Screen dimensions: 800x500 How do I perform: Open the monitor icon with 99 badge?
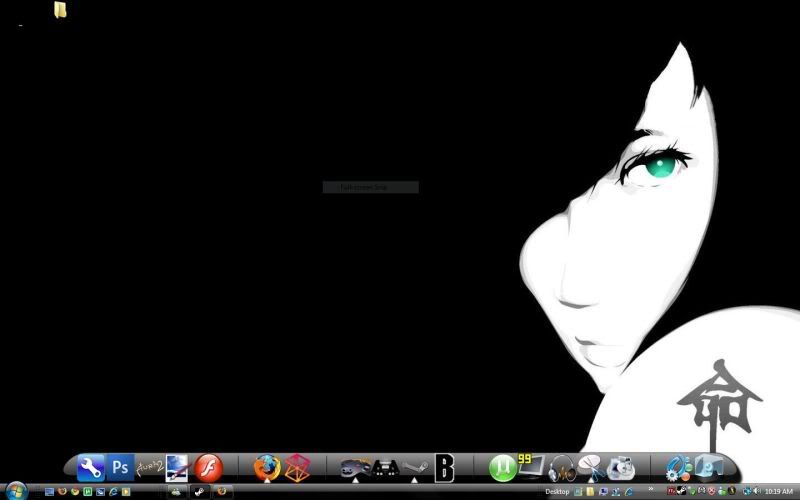(530, 465)
